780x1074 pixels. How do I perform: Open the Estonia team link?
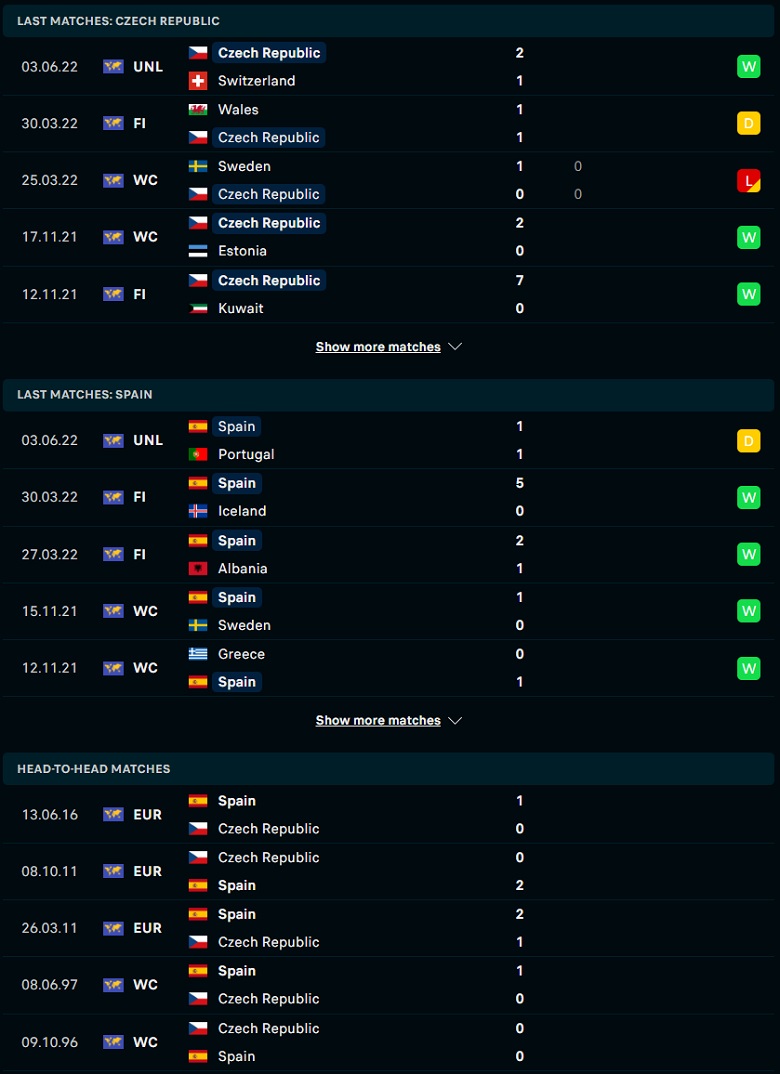[242, 251]
